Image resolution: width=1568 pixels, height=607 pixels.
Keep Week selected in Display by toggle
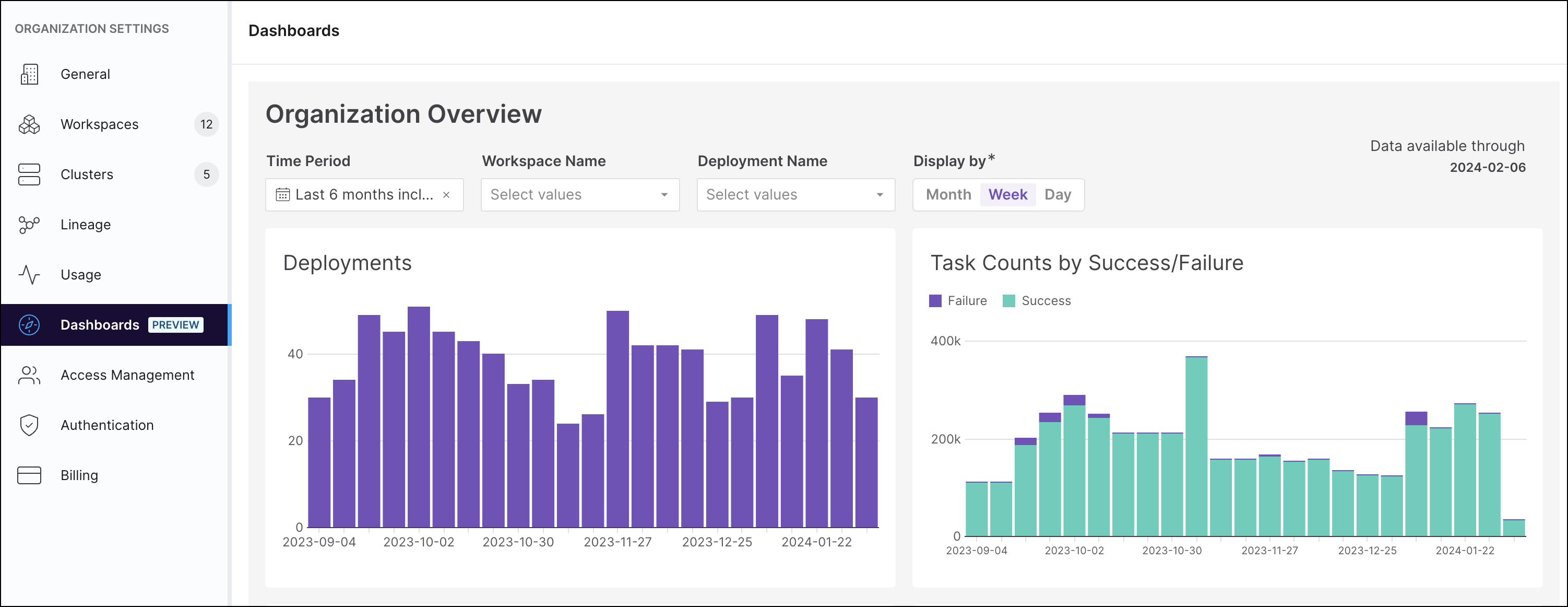click(1007, 194)
